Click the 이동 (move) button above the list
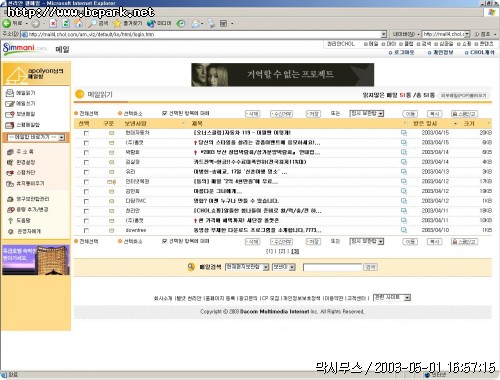 tap(410, 114)
